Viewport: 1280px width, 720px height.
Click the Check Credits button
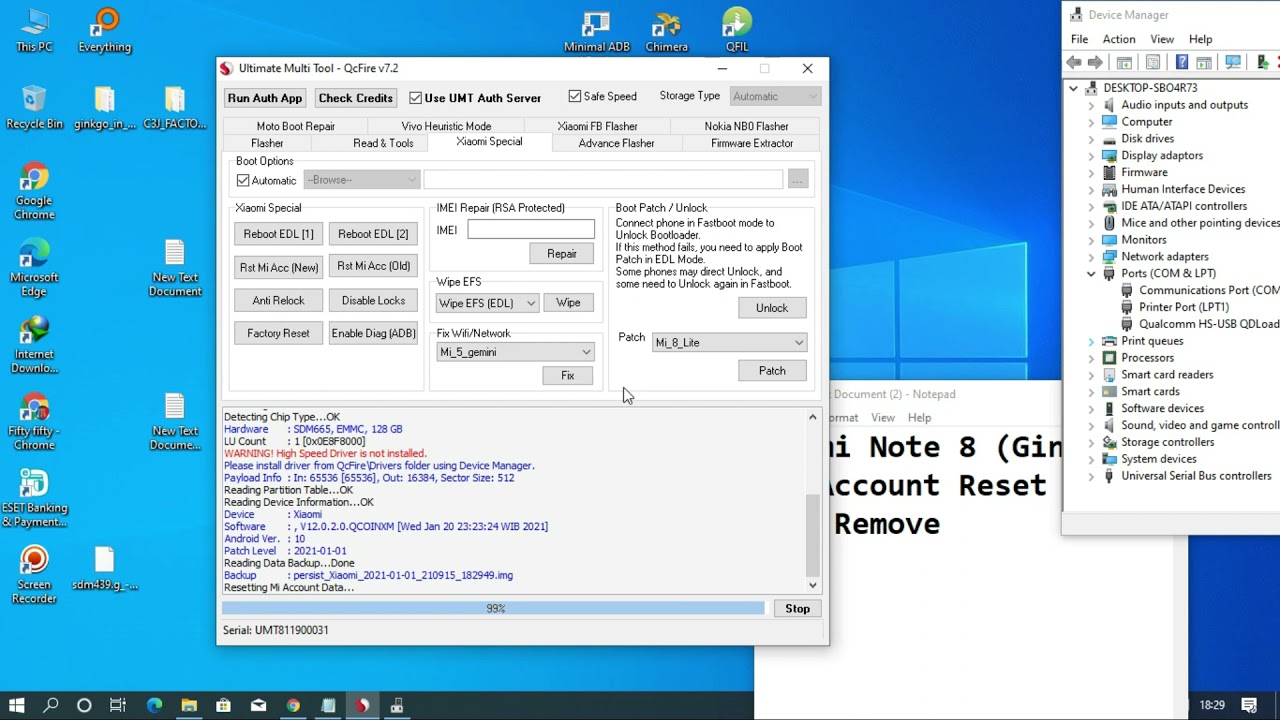pos(355,98)
